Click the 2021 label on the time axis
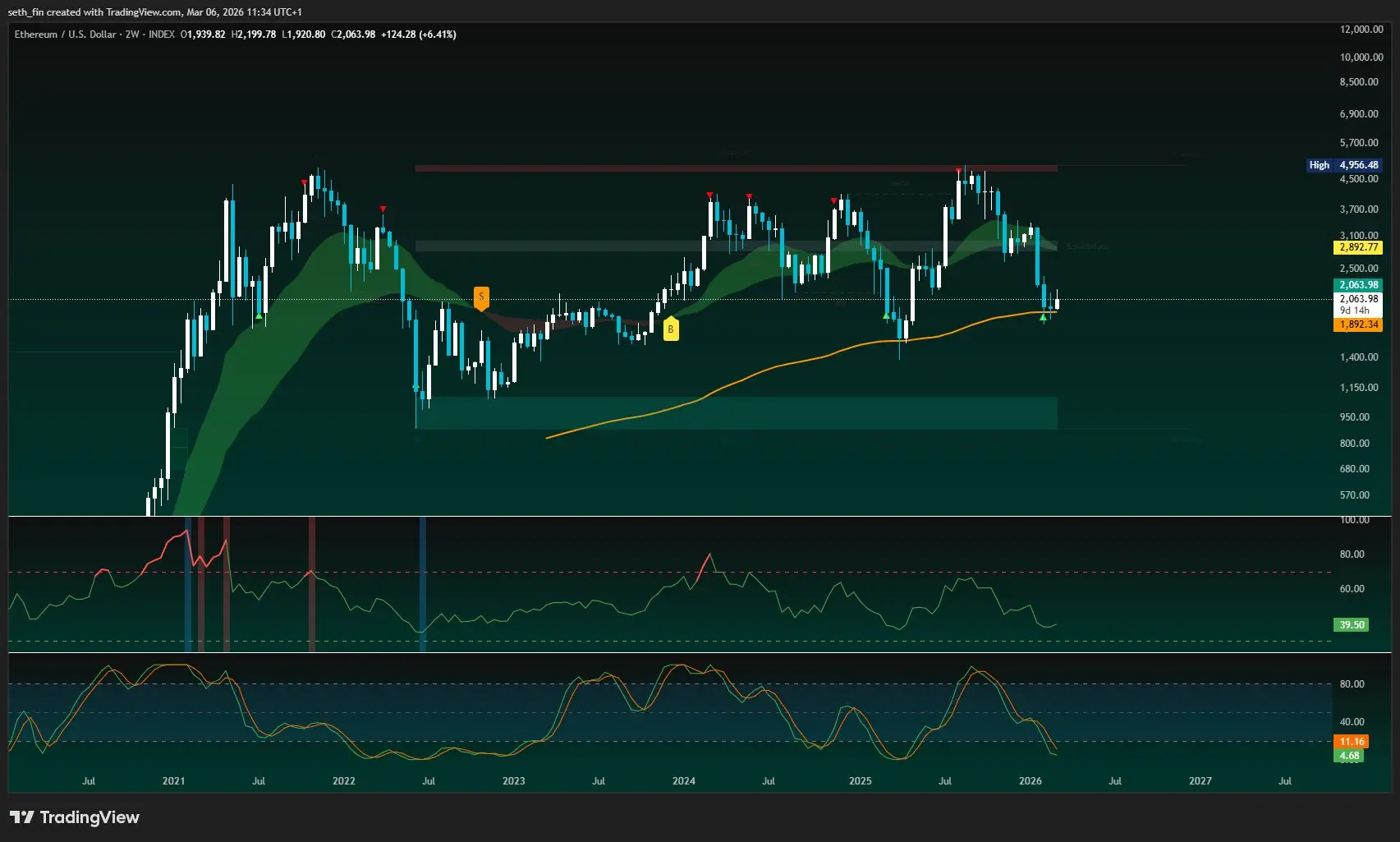This screenshot has height=842, width=1400. [173, 781]
